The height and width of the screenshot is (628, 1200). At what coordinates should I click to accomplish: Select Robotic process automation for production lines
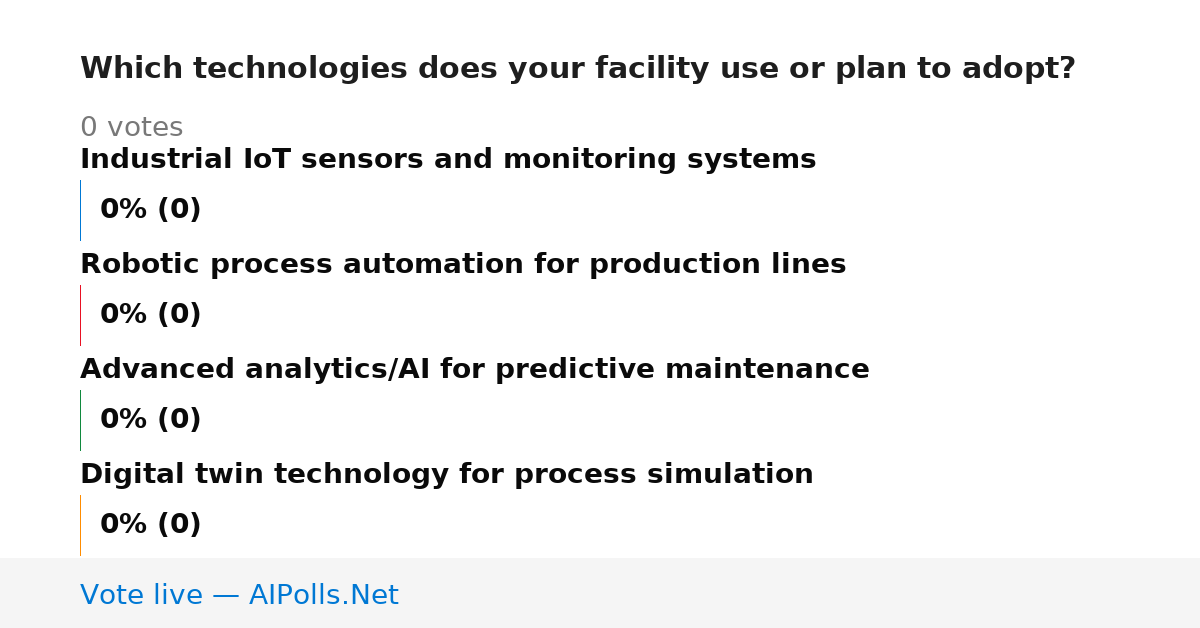pos(463,264)
